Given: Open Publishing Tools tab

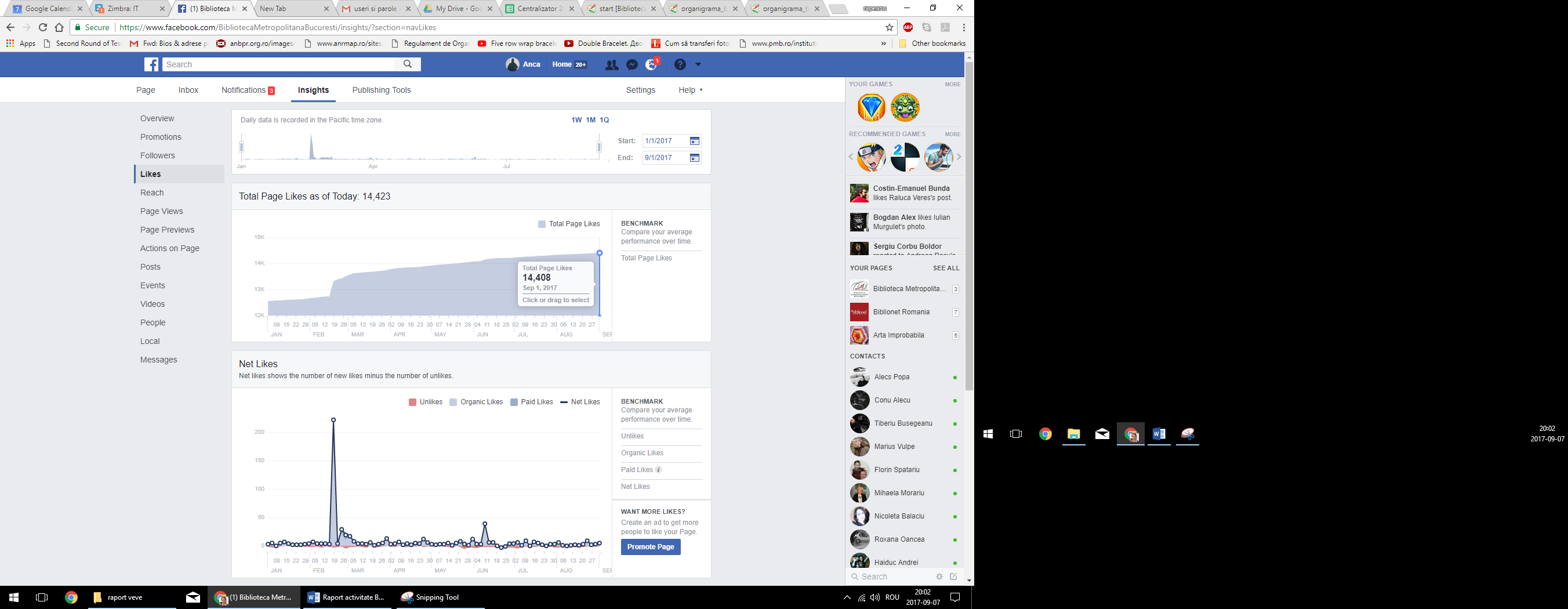Looking at the screenshot, I should pyautogui.click(x=382, y=90).
